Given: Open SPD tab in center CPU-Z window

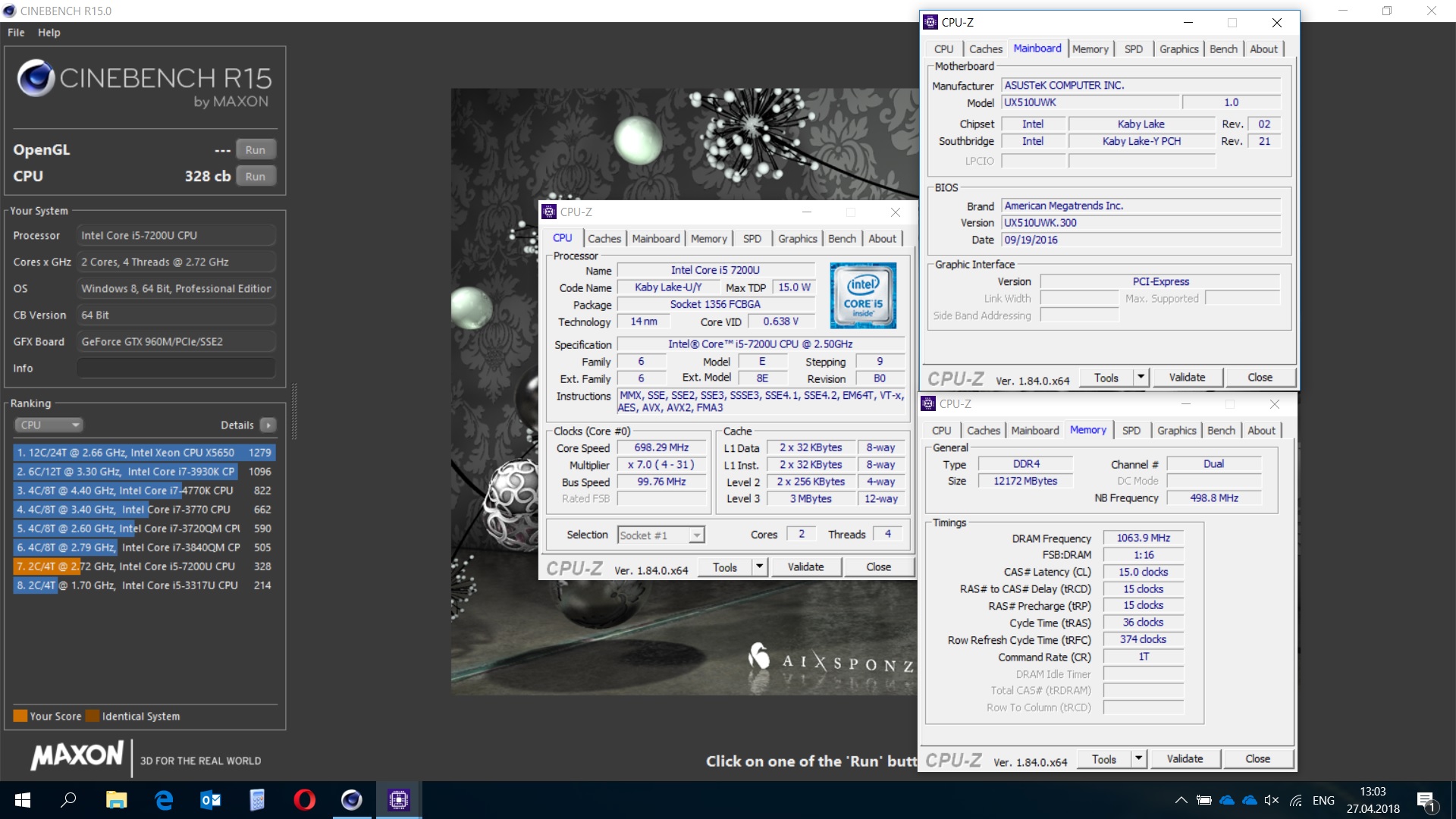Looking at the screenshot, I should click(x=752, y=239).
